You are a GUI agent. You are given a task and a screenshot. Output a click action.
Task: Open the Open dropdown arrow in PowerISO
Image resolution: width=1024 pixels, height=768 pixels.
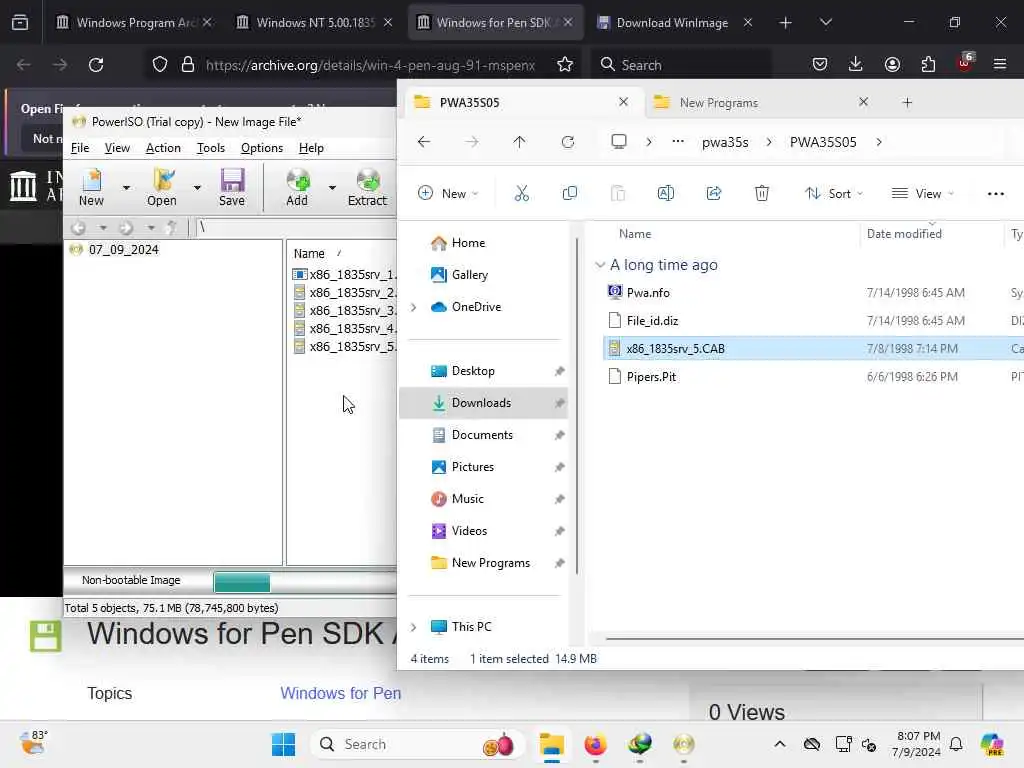(x=197, y=188)
